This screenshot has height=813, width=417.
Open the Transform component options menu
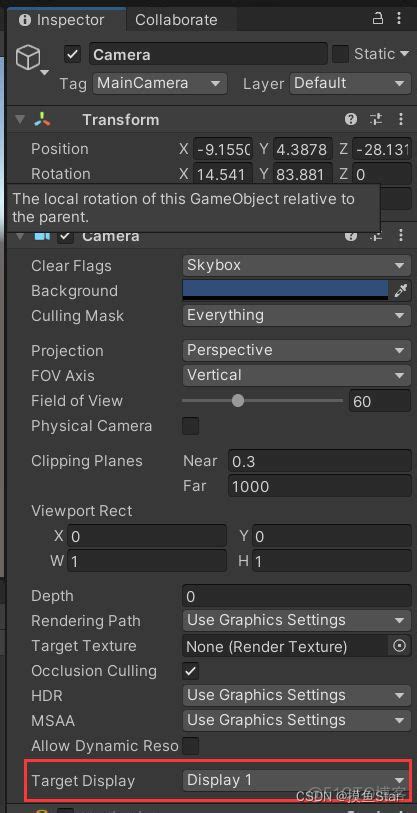[x=400, y=120]
